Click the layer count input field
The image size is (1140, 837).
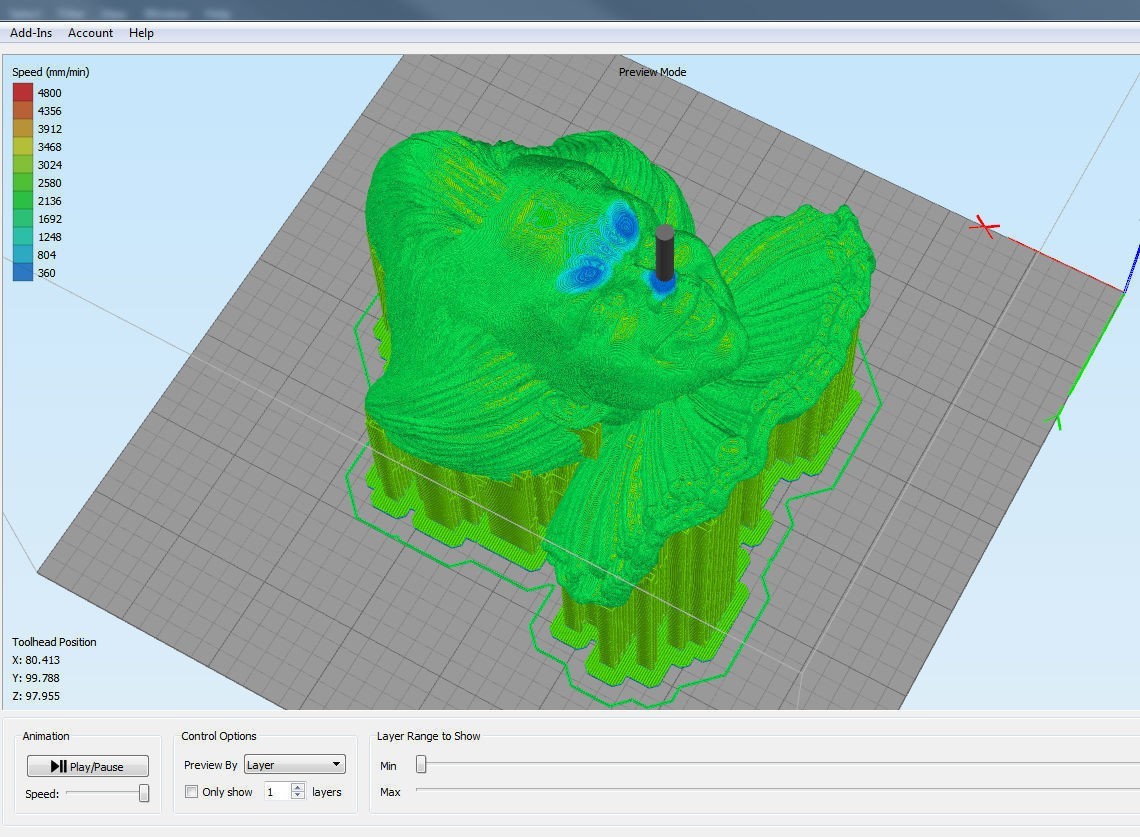click(x=276, y=792)
